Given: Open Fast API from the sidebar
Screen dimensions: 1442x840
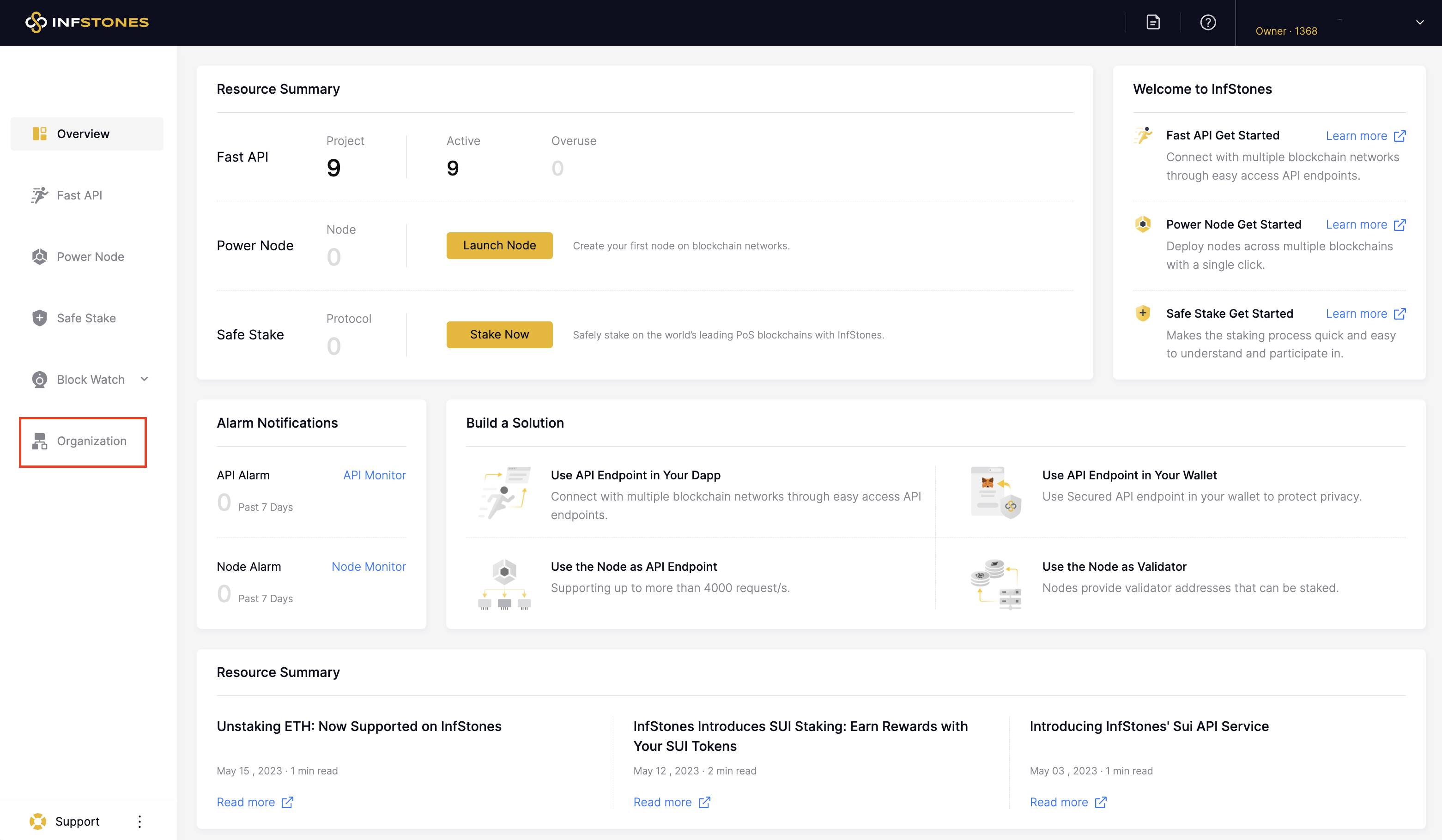Looking at the screenshot, I should (79, 195).
